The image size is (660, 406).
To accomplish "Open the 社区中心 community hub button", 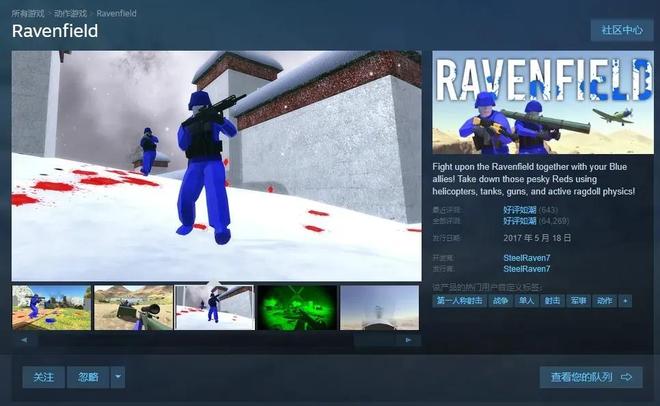I will click(622, 30).
